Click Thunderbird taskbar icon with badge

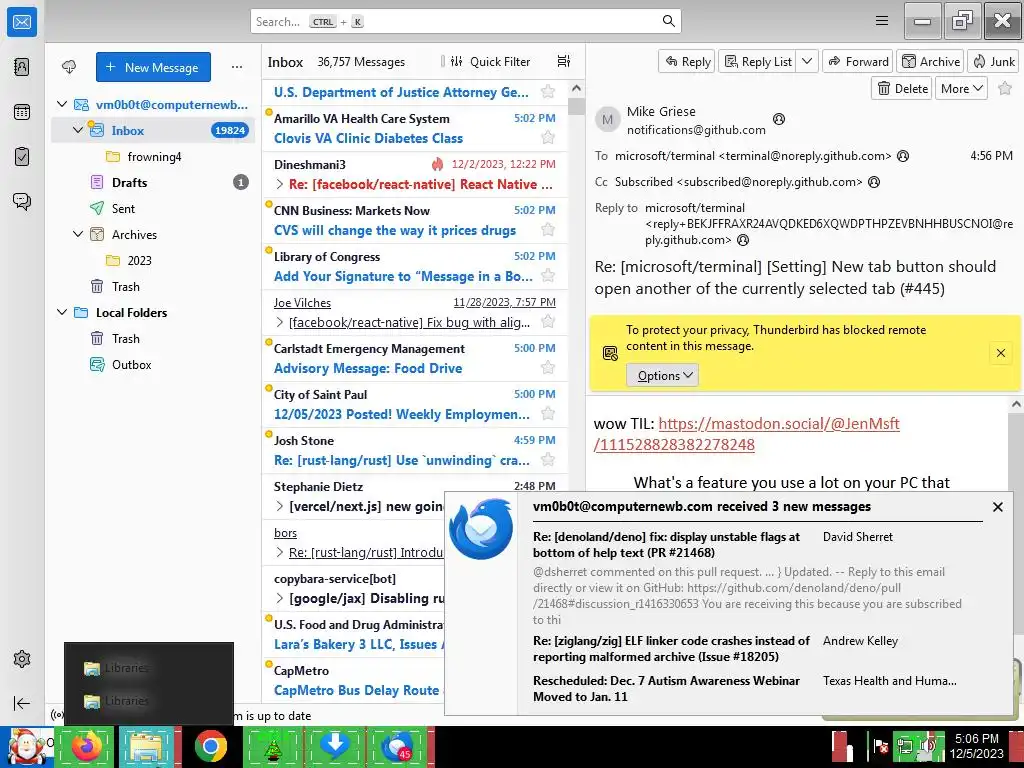(396, 746)
